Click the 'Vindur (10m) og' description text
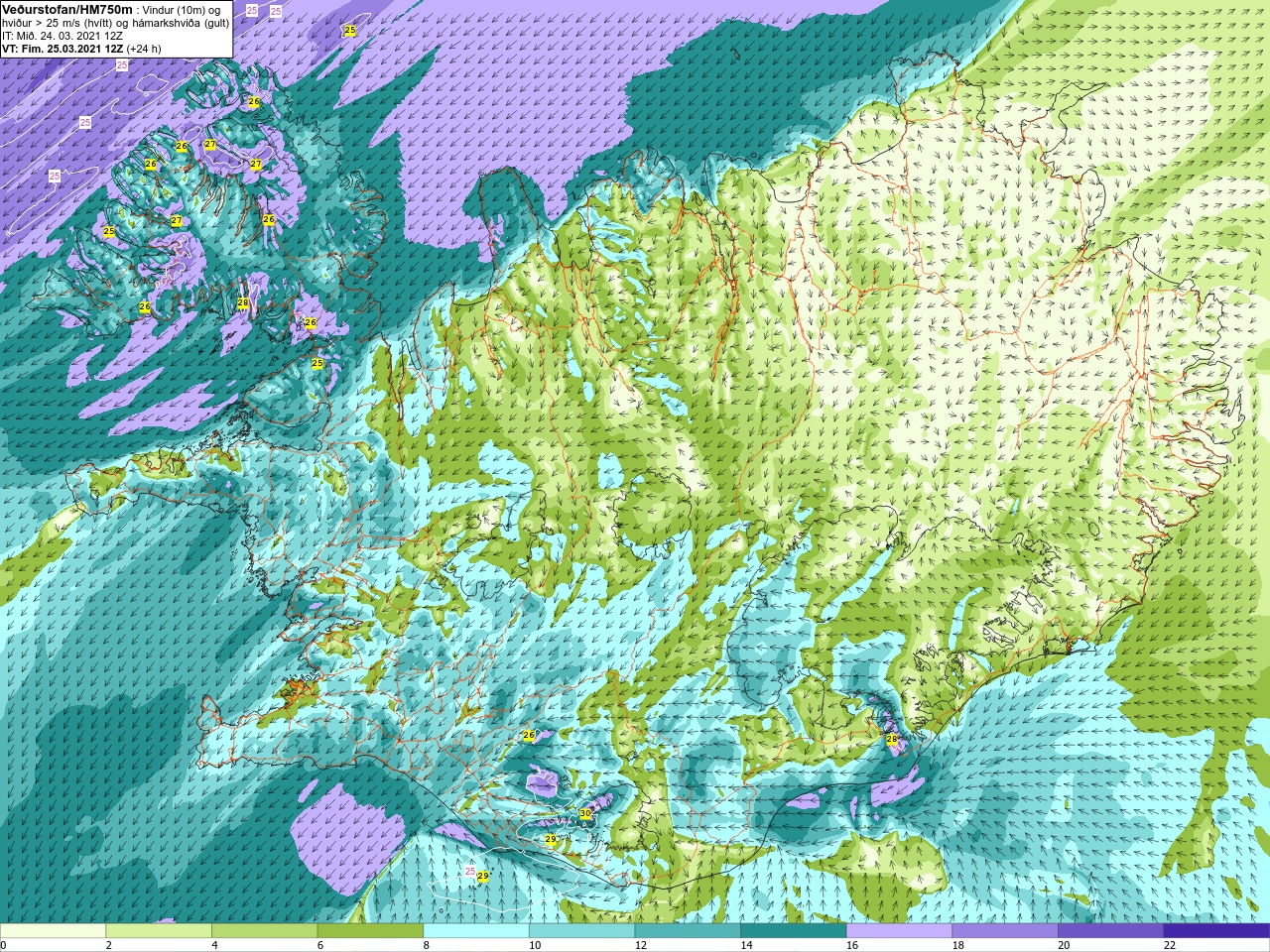This screenshot has width=1270, height=952. pos(183,10)
